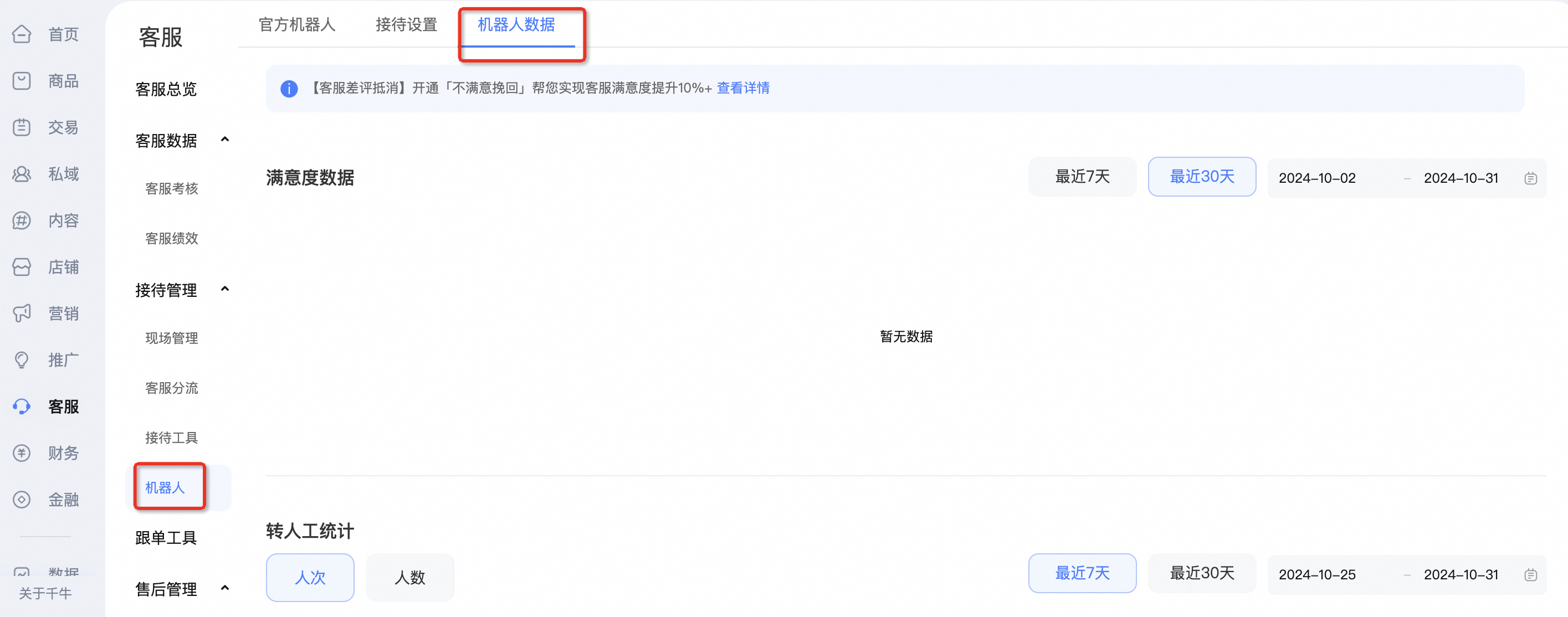This screenshot has width=1568, height=617.
Task: Select the 人数 toggle button
Action: tap(409, 578)
